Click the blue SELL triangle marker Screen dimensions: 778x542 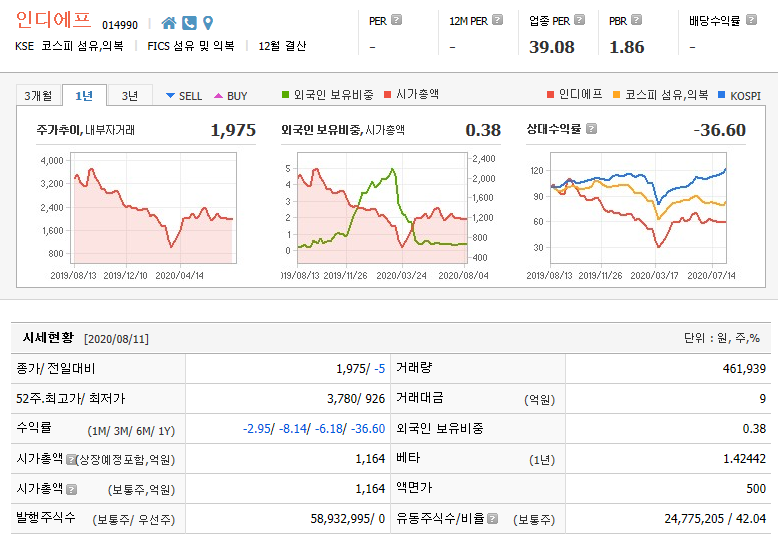click(x=170, y=95)
